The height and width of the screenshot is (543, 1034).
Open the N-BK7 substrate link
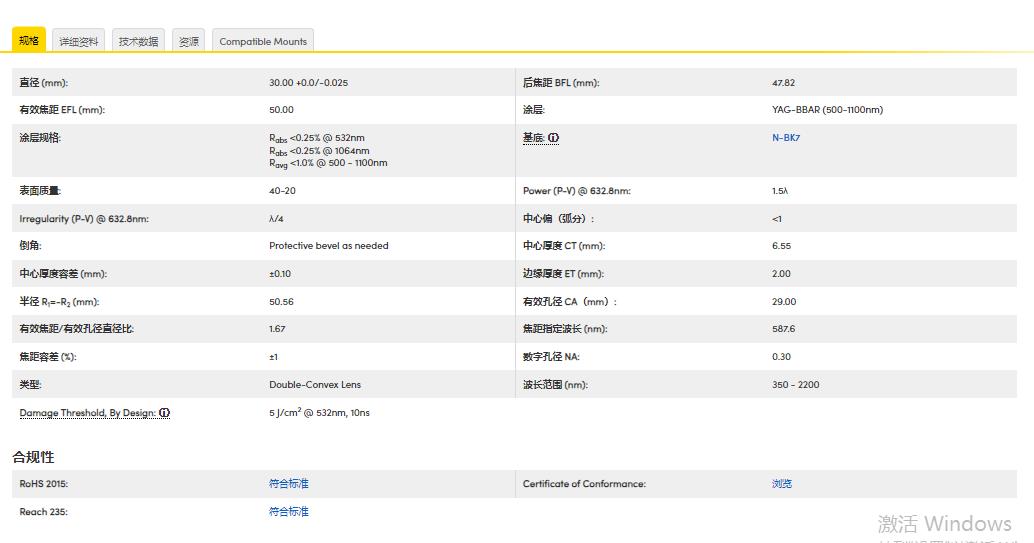point(786,138)
